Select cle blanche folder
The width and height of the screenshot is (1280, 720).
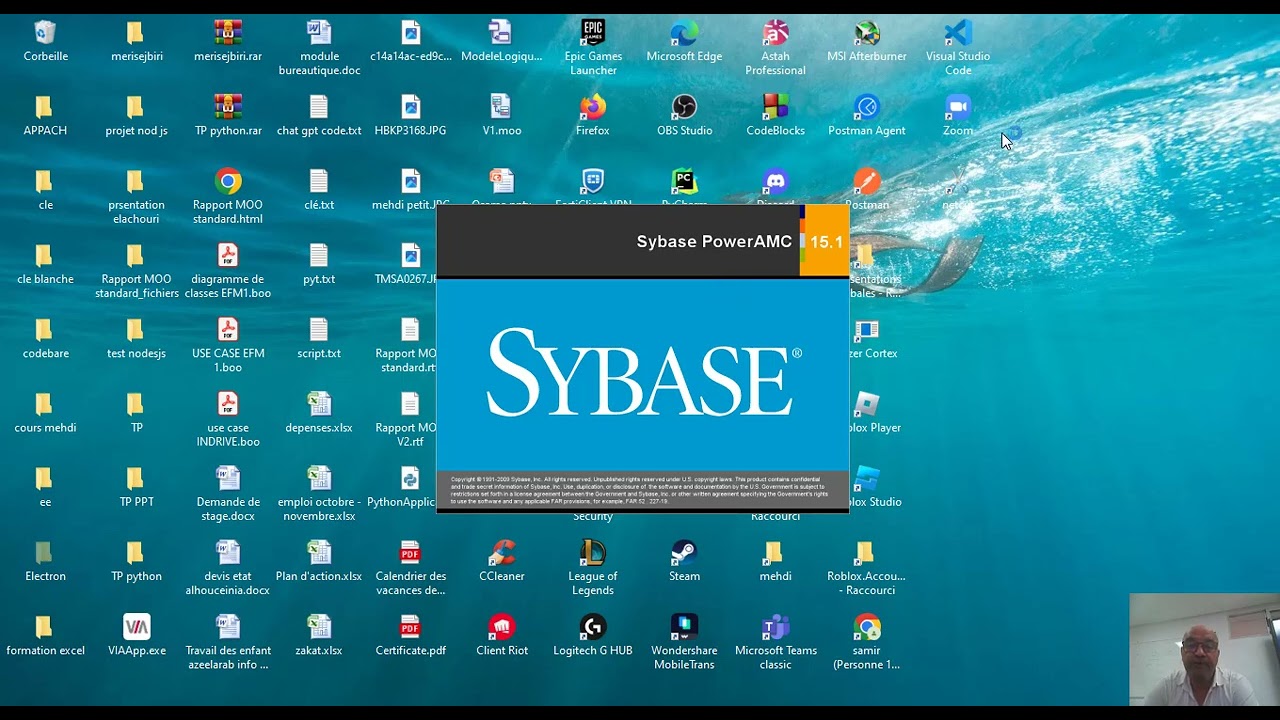tap(45, 263)
